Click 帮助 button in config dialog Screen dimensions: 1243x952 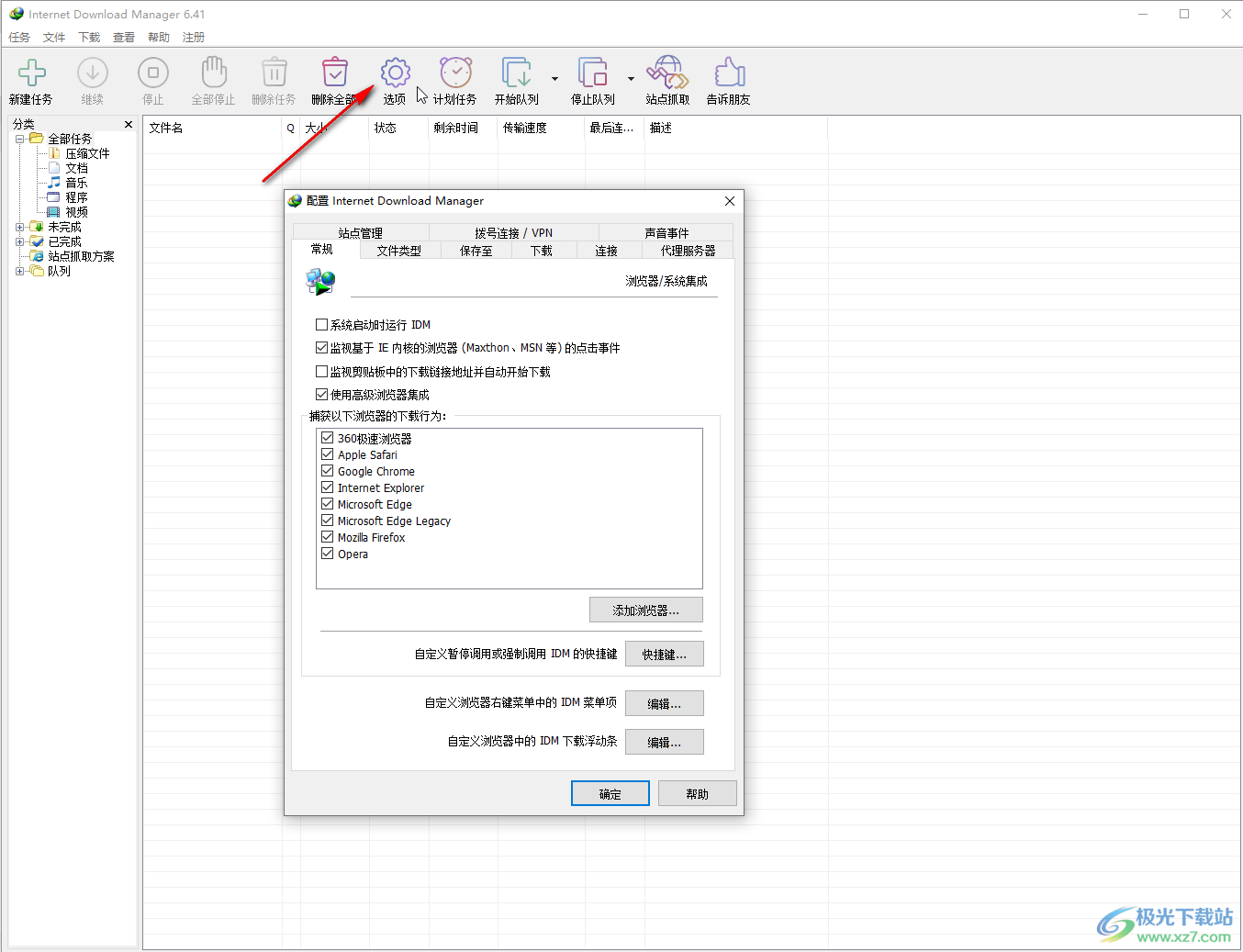698,793
